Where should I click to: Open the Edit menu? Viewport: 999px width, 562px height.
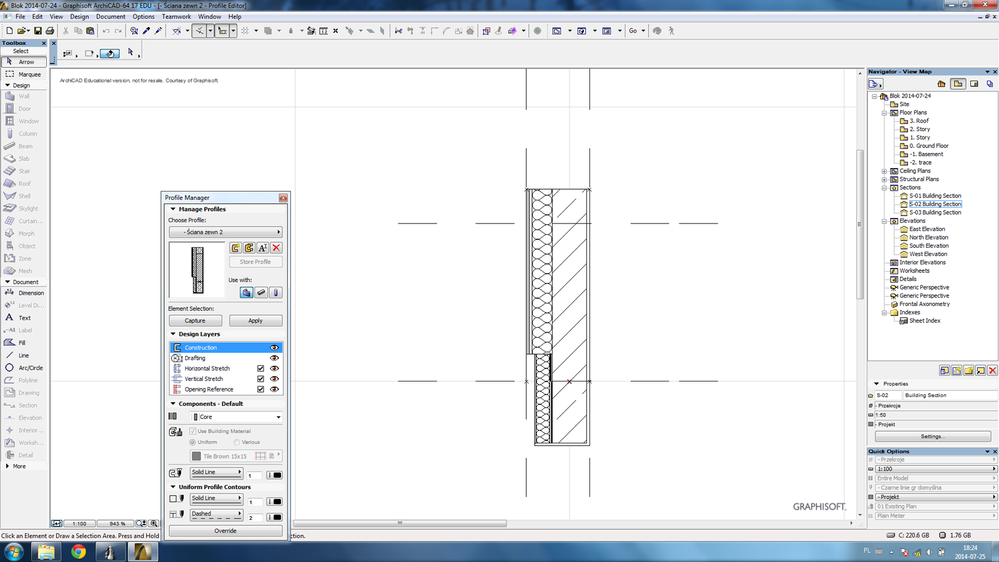pyautogui.click(x=38, y=17)
